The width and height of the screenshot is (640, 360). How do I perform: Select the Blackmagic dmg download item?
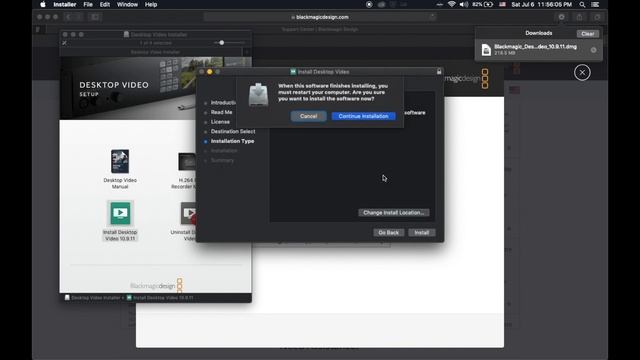pos(539,50)
